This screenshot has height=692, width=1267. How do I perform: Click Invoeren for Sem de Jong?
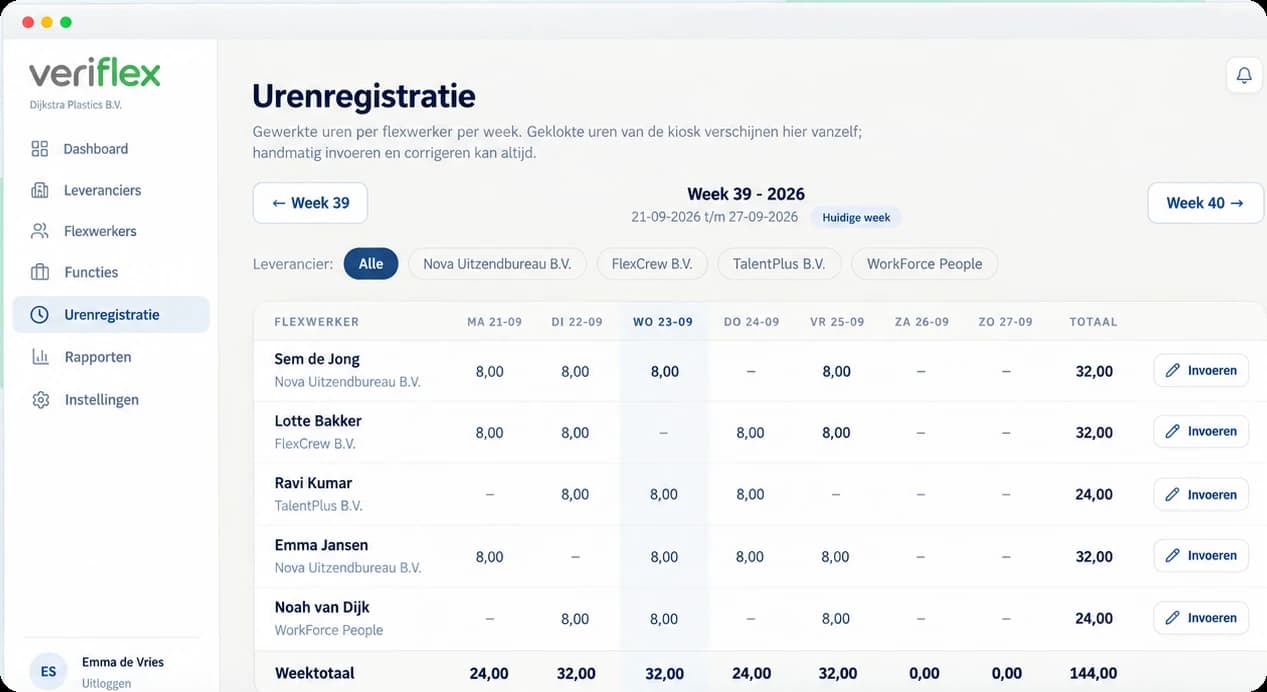[1201, 370]
